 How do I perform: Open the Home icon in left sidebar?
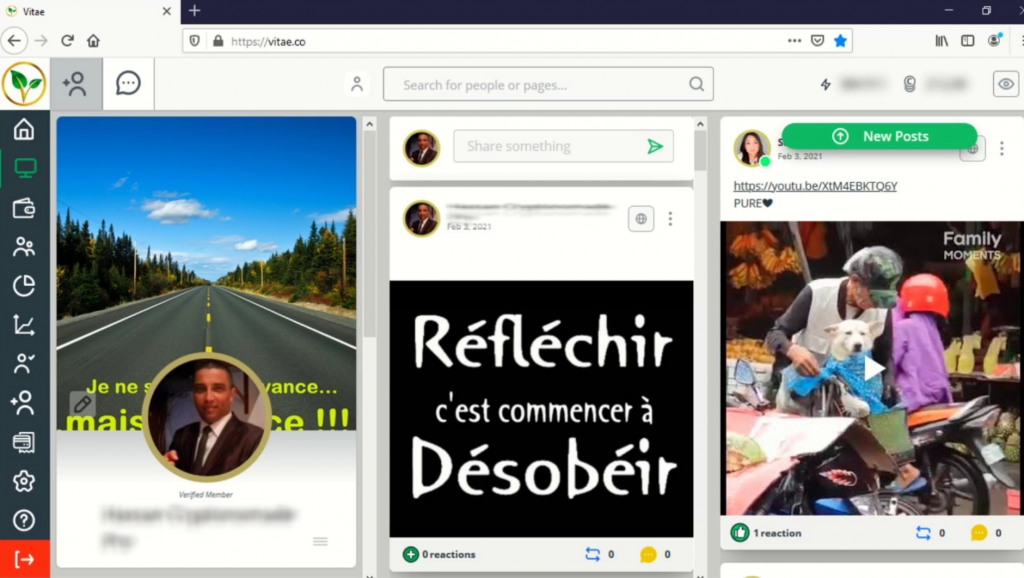(x=24, y=130)
